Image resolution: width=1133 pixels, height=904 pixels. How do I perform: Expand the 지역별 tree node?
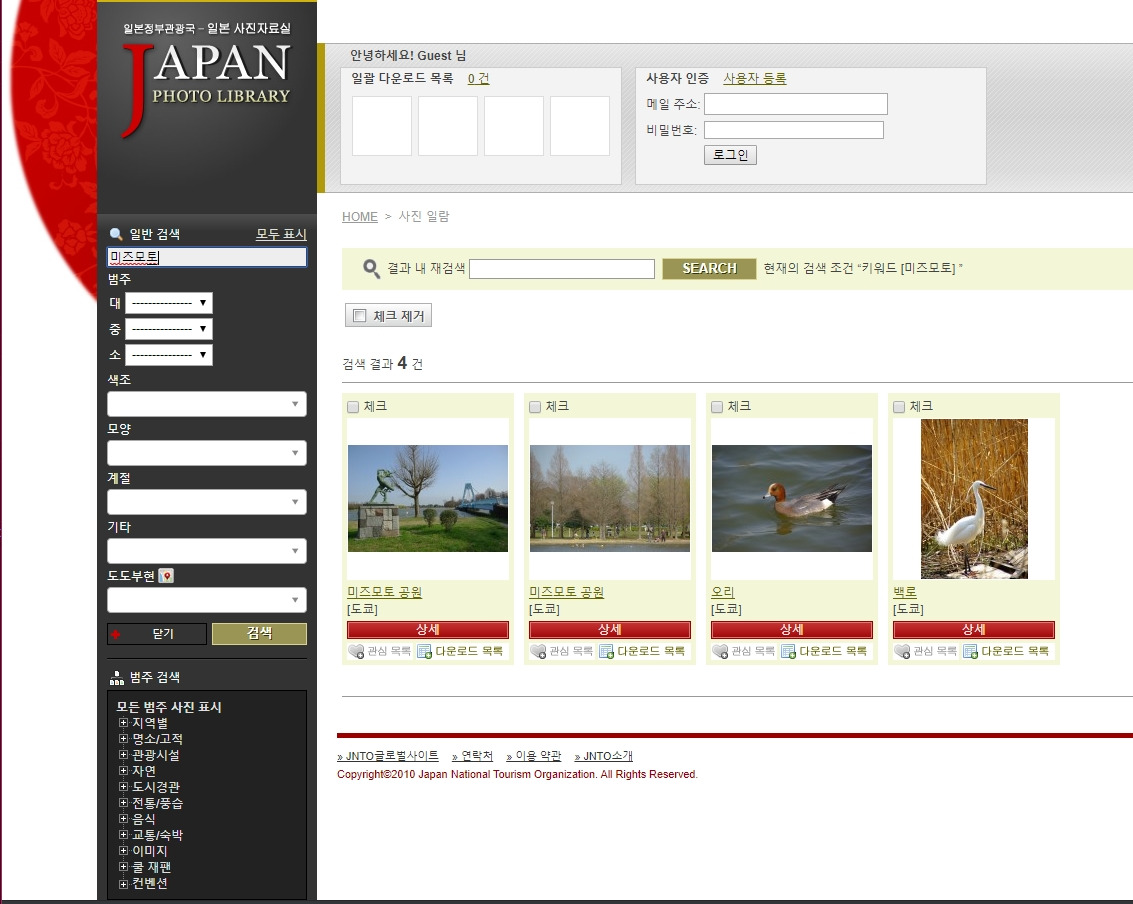tap(124, 723)
